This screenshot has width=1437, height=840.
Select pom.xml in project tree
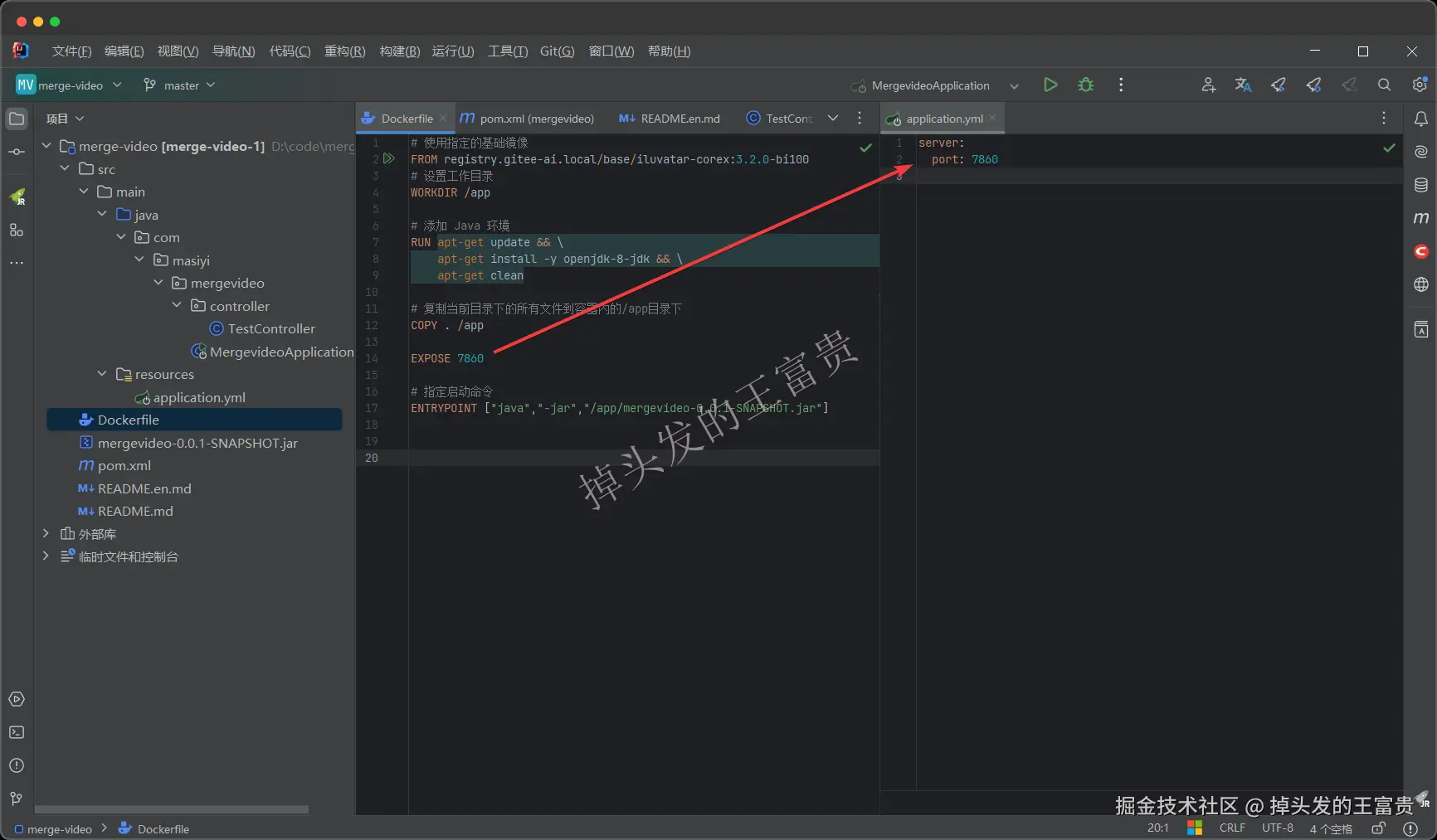[x=114, y=465]
